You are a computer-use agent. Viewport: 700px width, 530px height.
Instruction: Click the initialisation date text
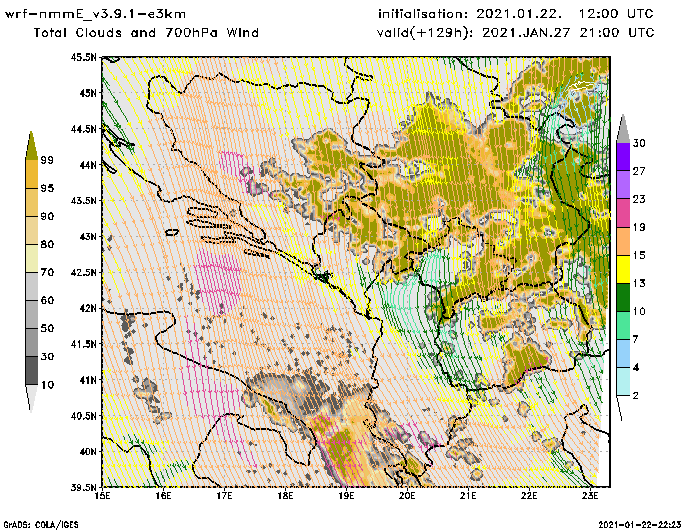pos(516,14)
